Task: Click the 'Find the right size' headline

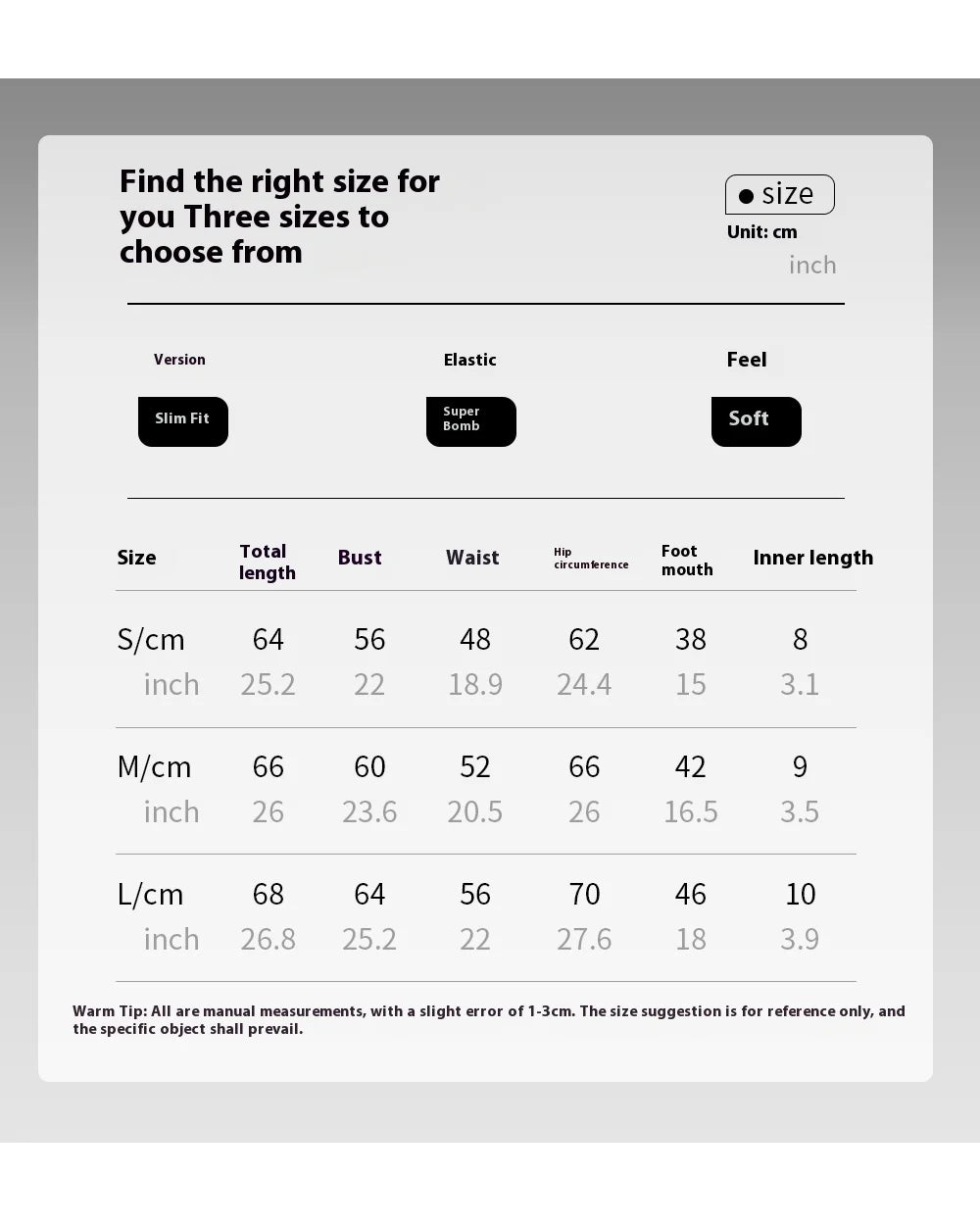Action: [x=279, y=217]
